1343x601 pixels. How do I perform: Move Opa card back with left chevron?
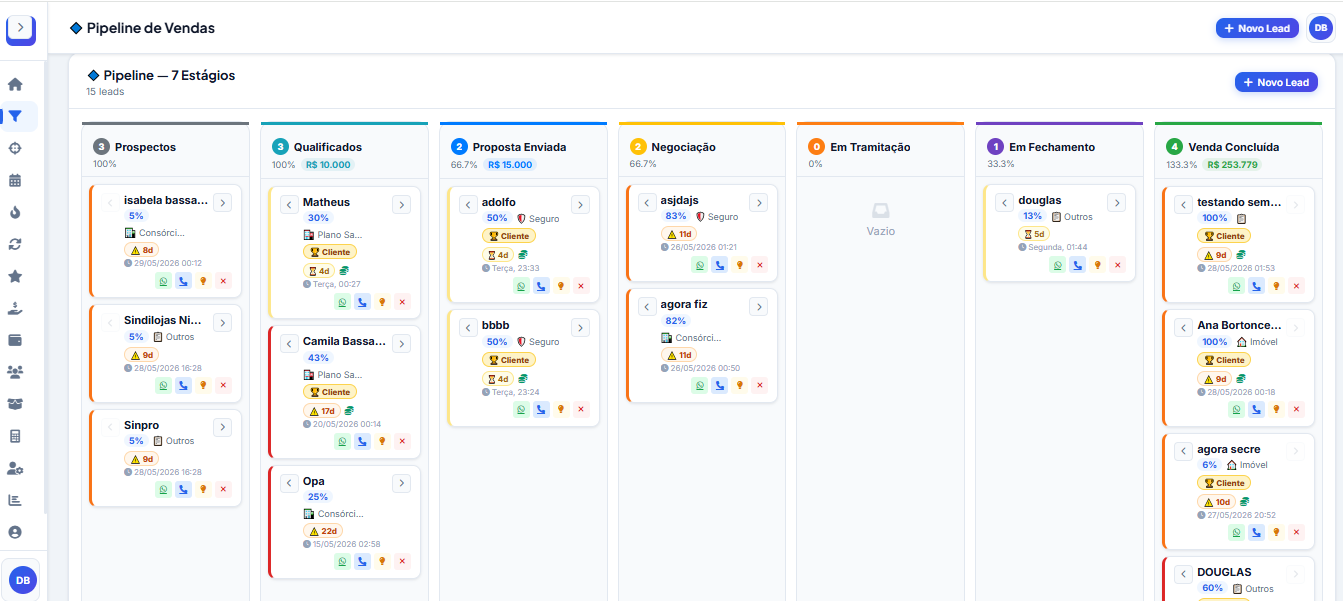coord(288,484)
